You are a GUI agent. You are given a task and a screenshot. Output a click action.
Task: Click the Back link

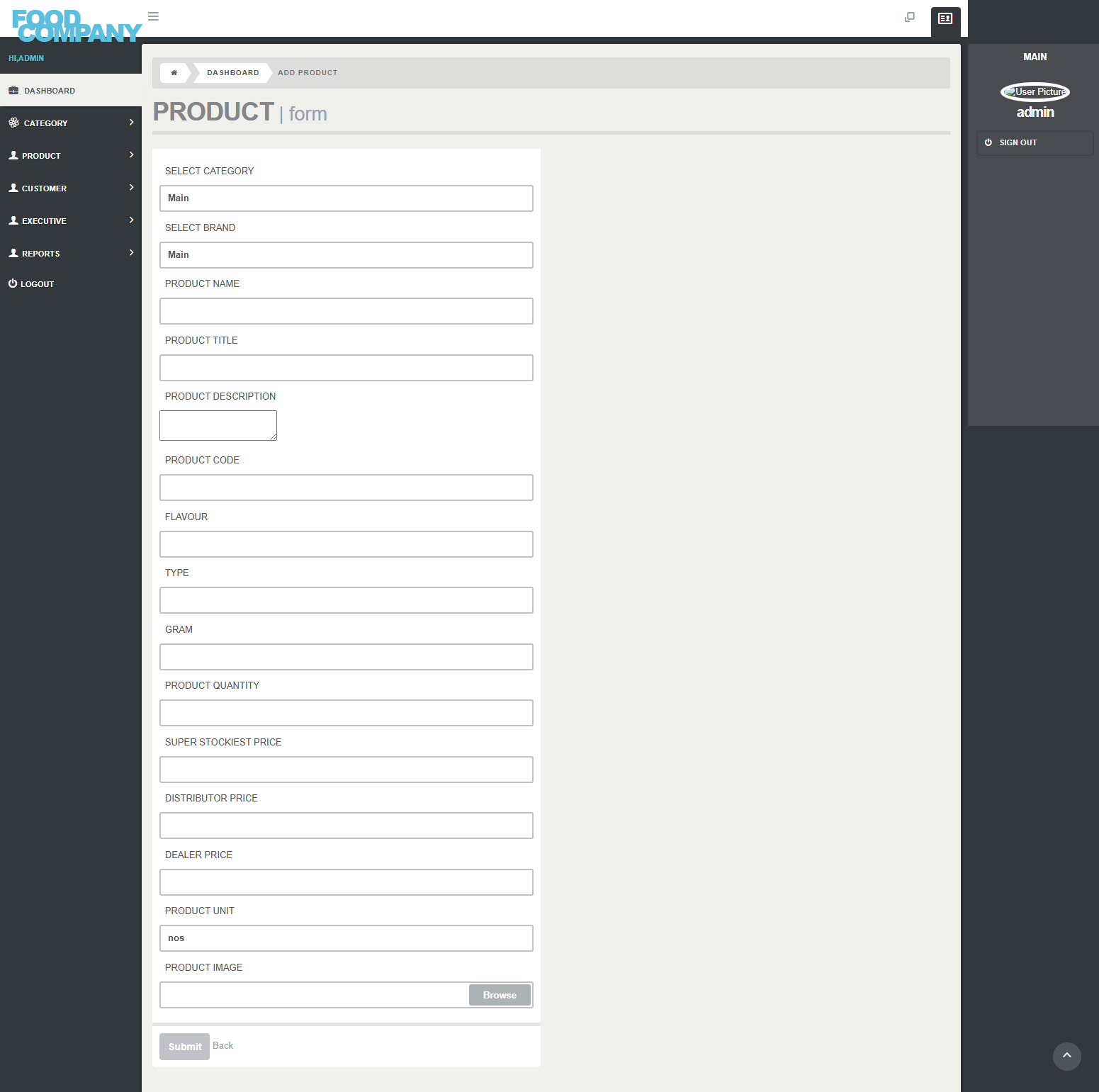(x=222, y=1046)
